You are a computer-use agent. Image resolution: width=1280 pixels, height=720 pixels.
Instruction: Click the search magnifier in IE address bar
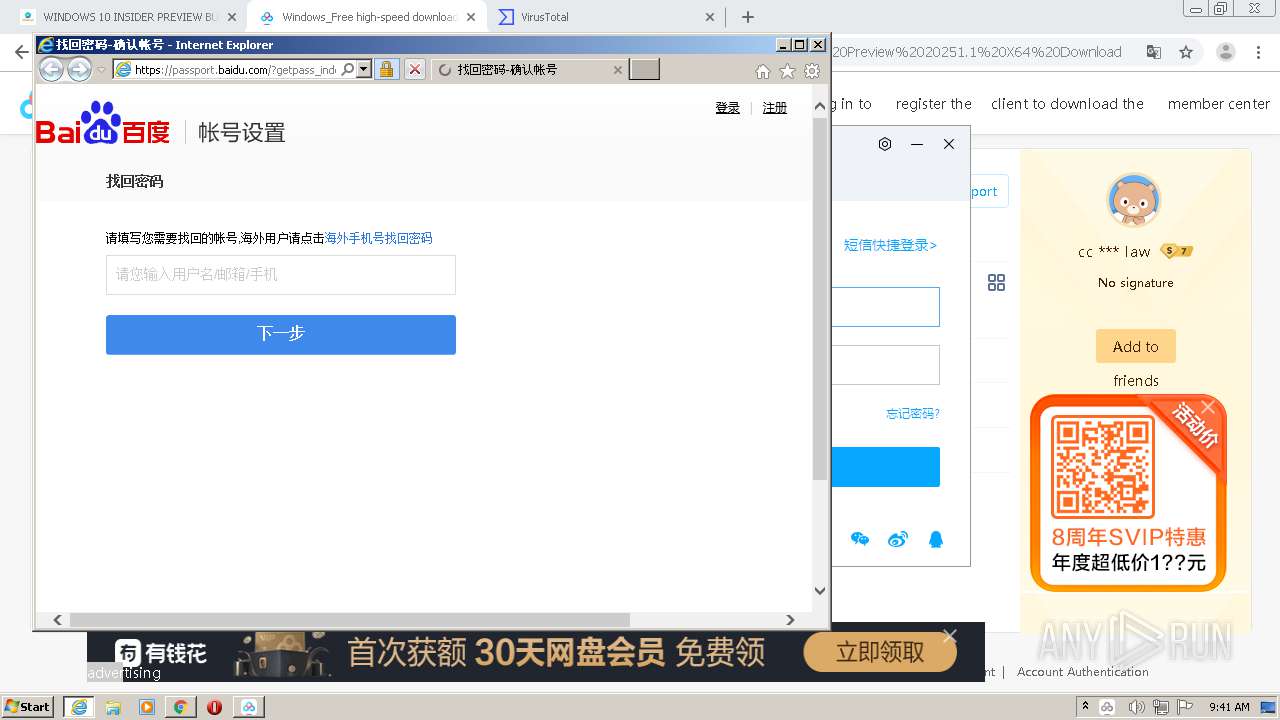[348, 69]
